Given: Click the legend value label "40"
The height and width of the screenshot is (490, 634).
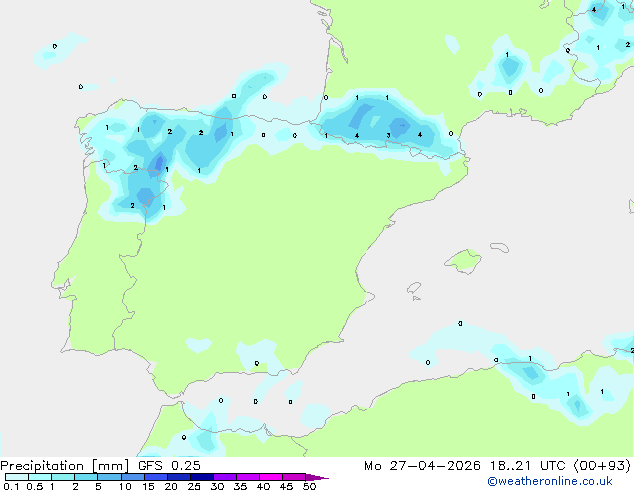Looking at the screenshot, I should (263, 486).
